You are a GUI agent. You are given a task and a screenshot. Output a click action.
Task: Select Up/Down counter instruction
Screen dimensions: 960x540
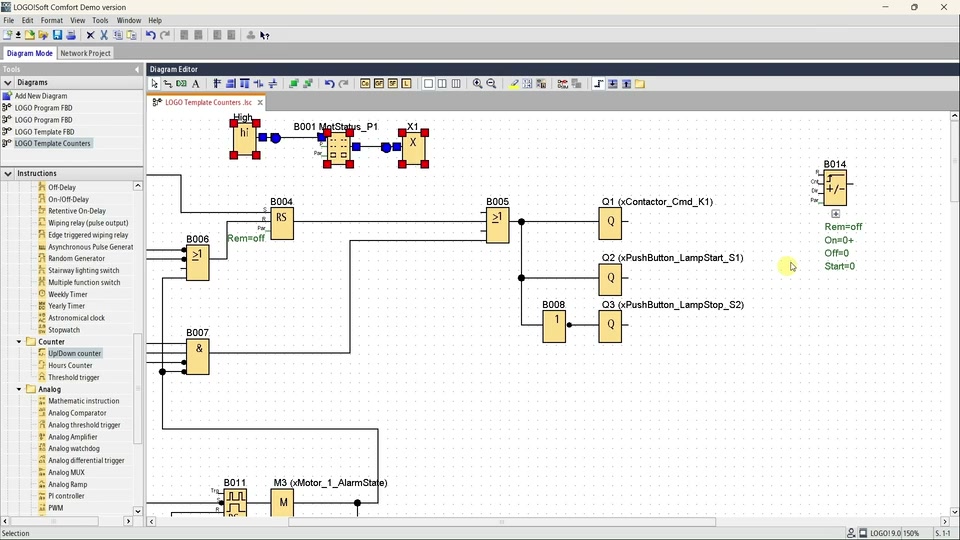[x=75, y=353]
